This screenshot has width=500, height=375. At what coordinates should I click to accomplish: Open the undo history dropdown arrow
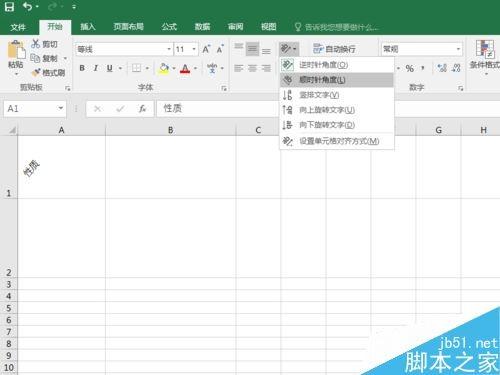37,7
